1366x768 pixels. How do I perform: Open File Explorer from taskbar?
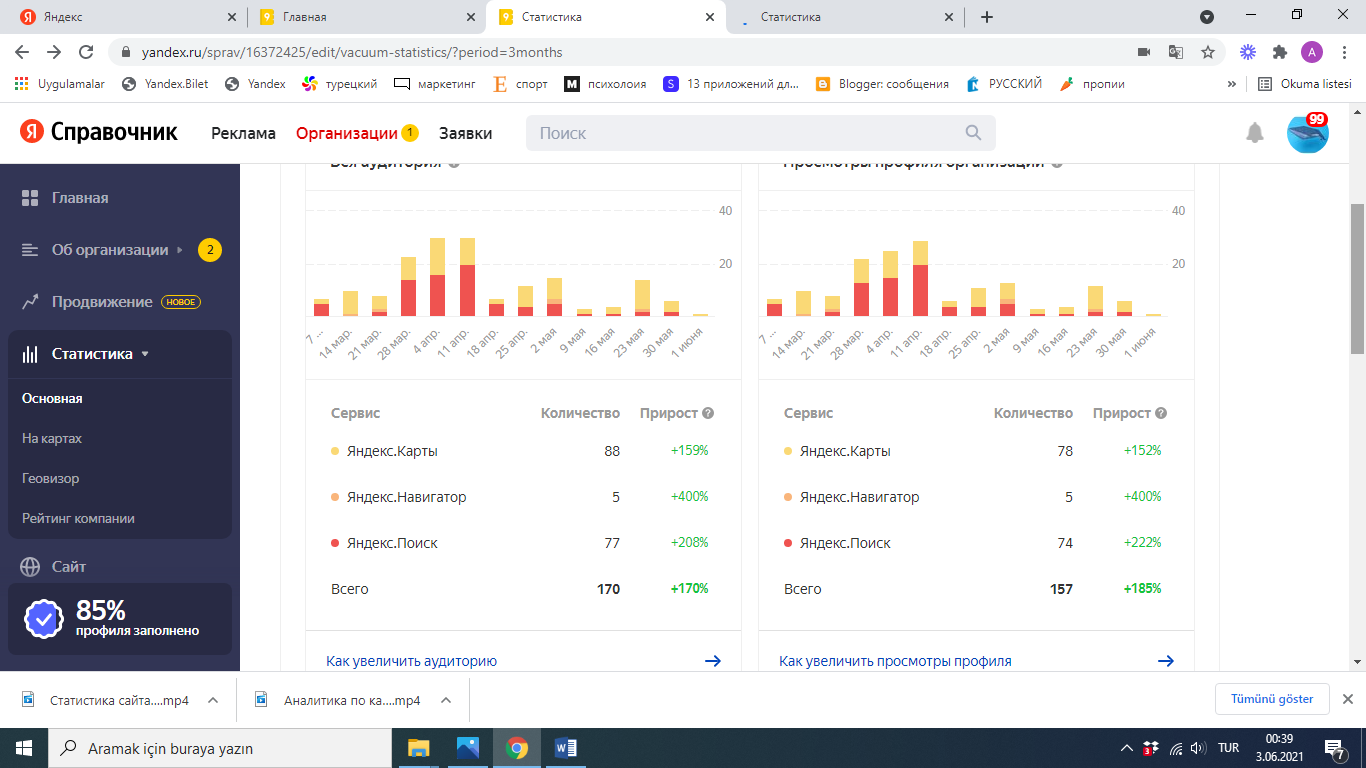(418, 748)
